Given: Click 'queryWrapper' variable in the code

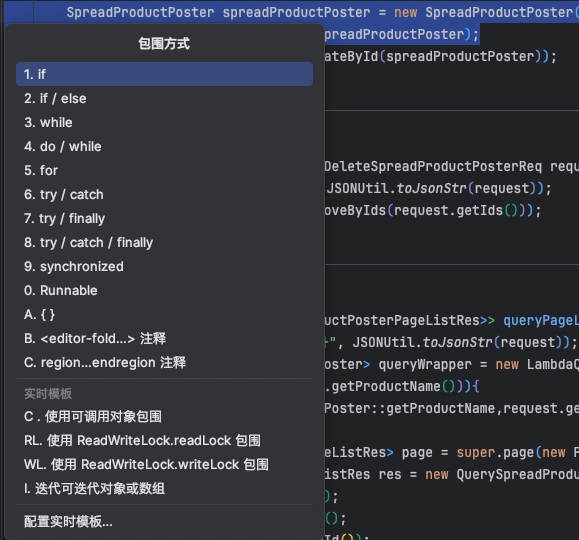Looking at the screenshot, I should point(425,365).
